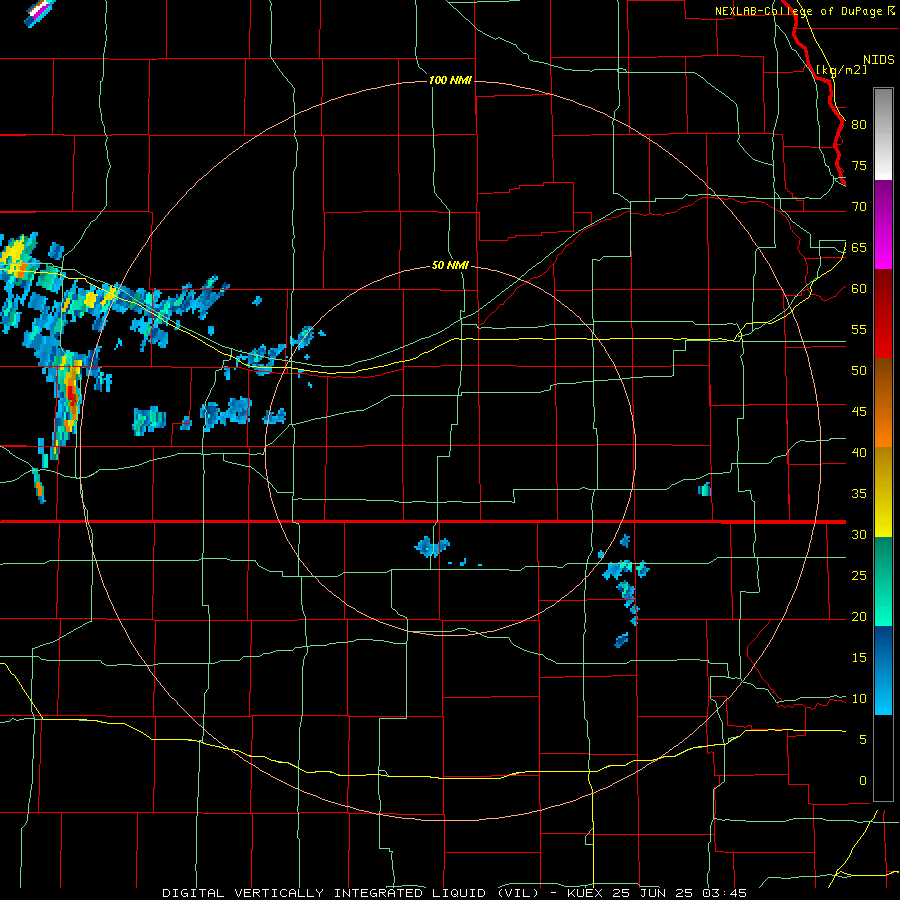
Task: Click the 65 value on VIL scale
Action: pyautogui.click(x=859, y=247)
